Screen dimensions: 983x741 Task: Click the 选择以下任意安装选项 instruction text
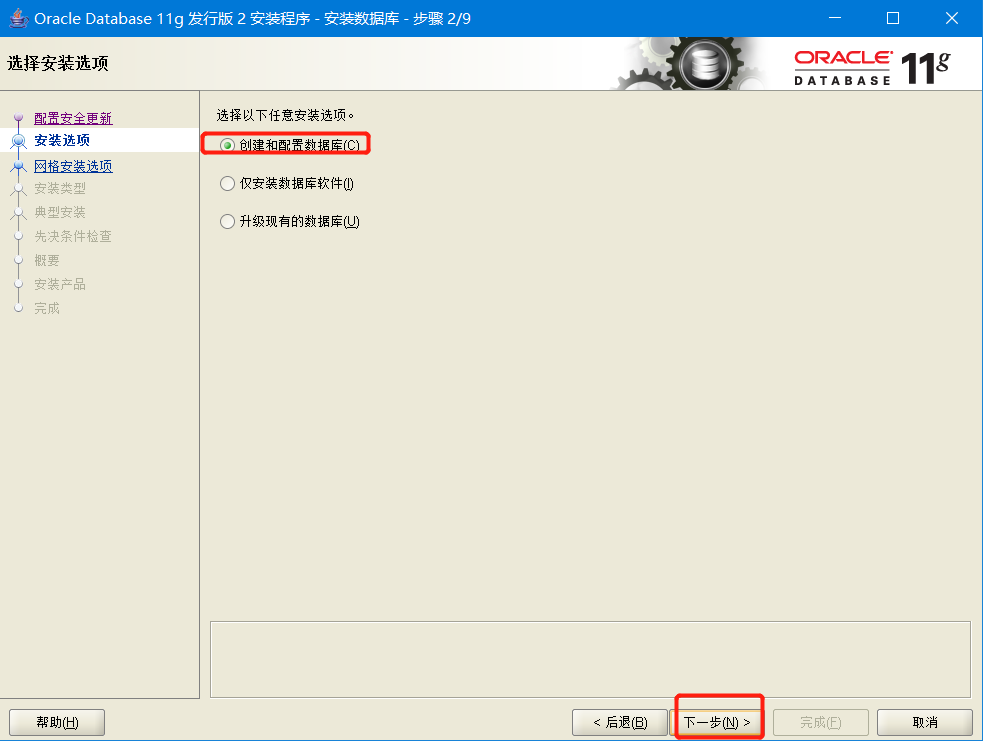pyautogui.click(x=285, y=115)
